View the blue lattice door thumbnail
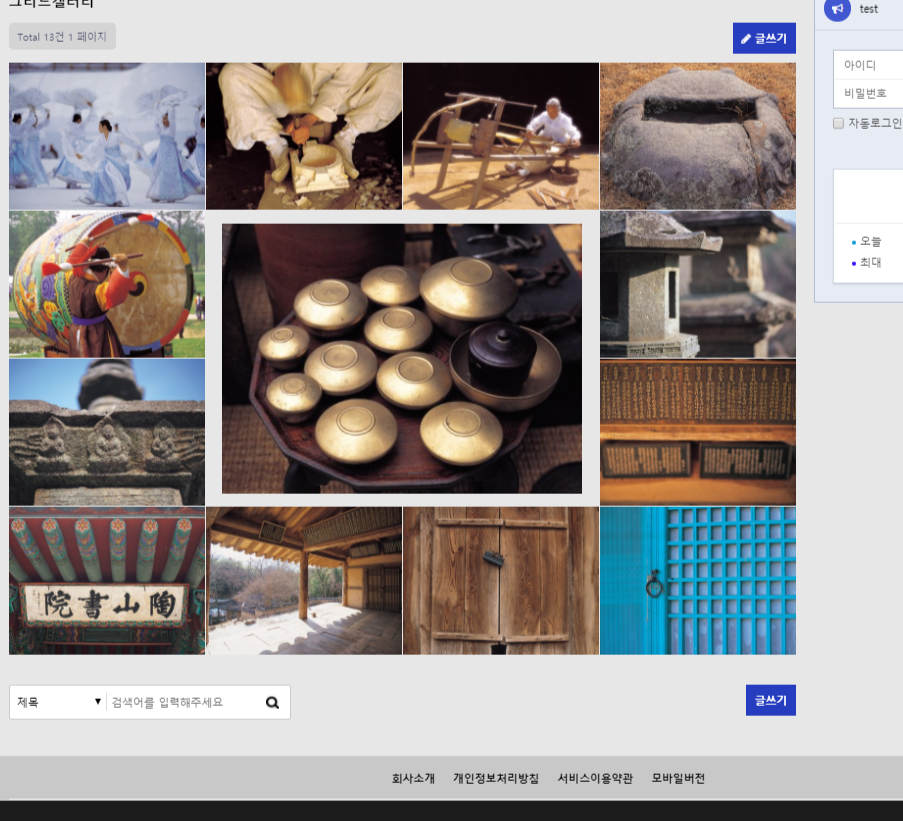The width and height of the screenshot is (903, 821). point(698,580)
